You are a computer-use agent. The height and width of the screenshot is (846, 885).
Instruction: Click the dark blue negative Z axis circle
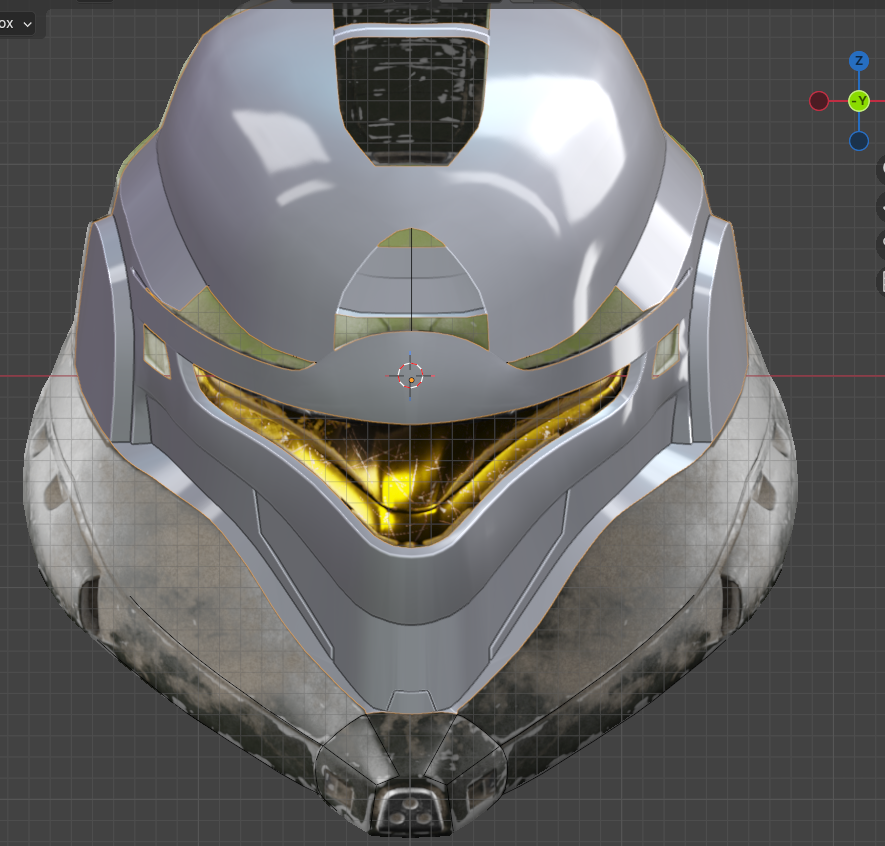858,141
